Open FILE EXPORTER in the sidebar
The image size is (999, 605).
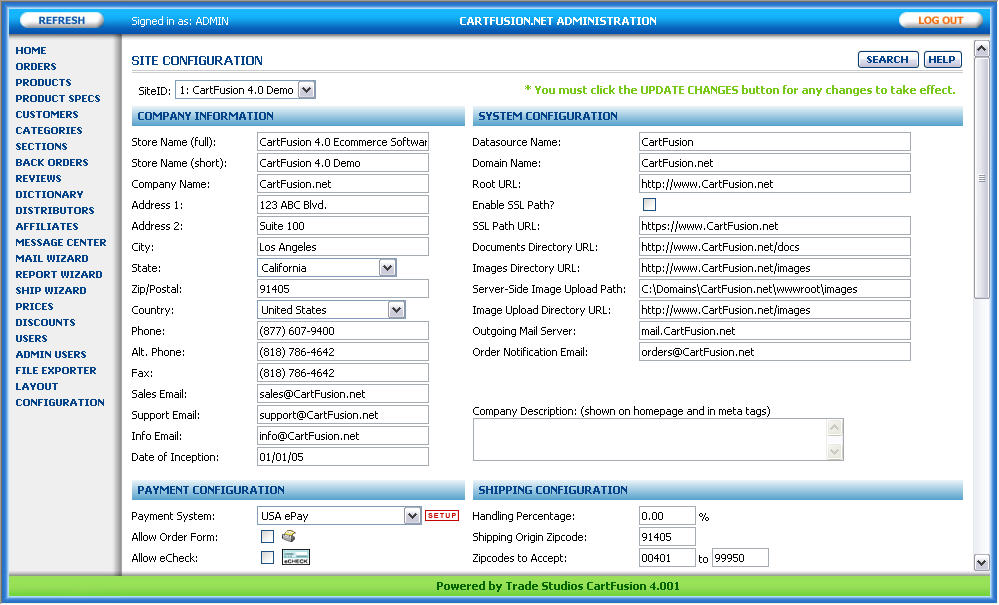click(x=56, y=370)
